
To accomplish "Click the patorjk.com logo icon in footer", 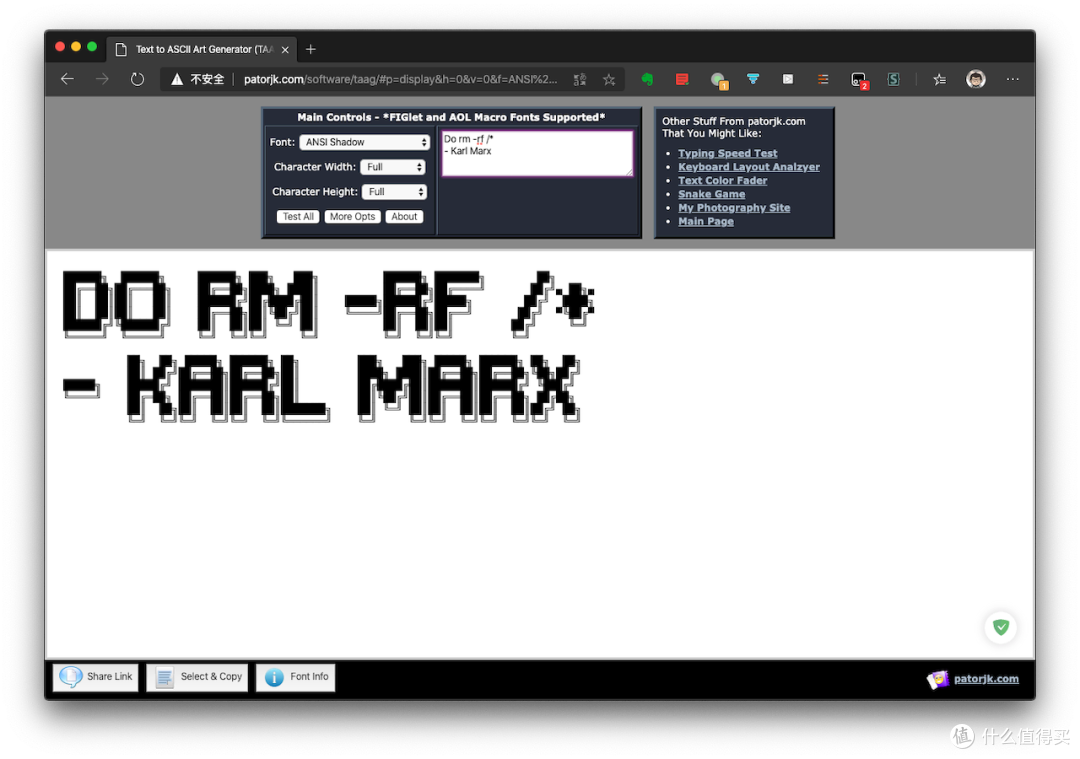I will 937,679.
